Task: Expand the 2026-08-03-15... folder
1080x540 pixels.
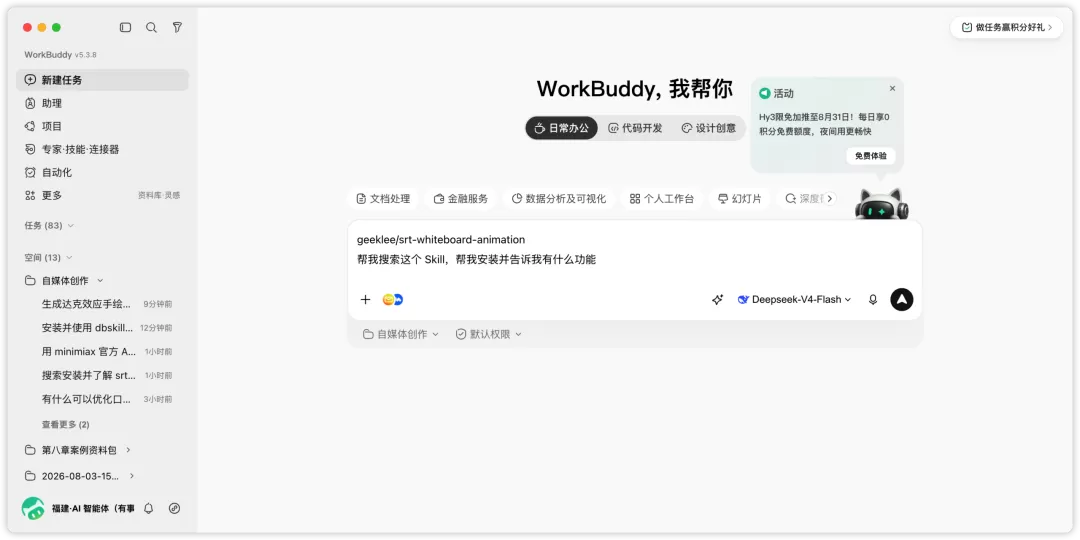Action: tap(79, 476)
